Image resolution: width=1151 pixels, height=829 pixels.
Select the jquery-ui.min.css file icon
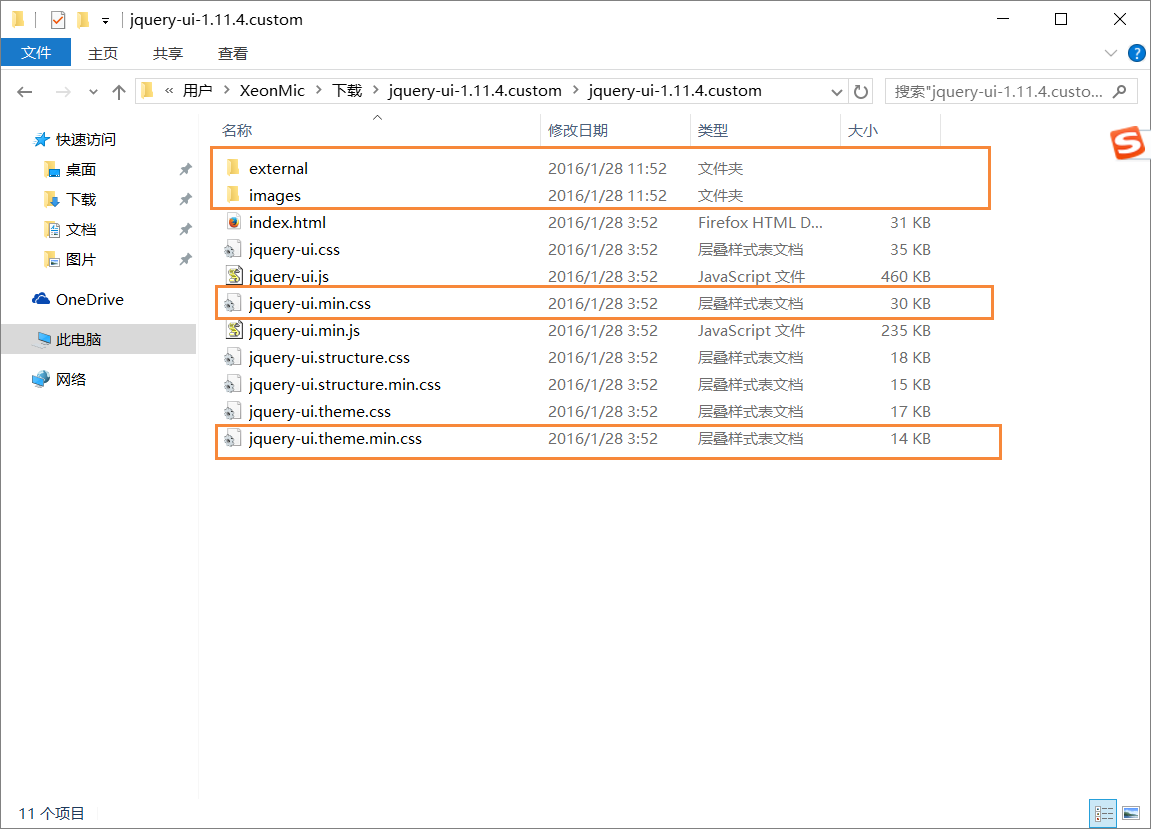tap(233, 303)
